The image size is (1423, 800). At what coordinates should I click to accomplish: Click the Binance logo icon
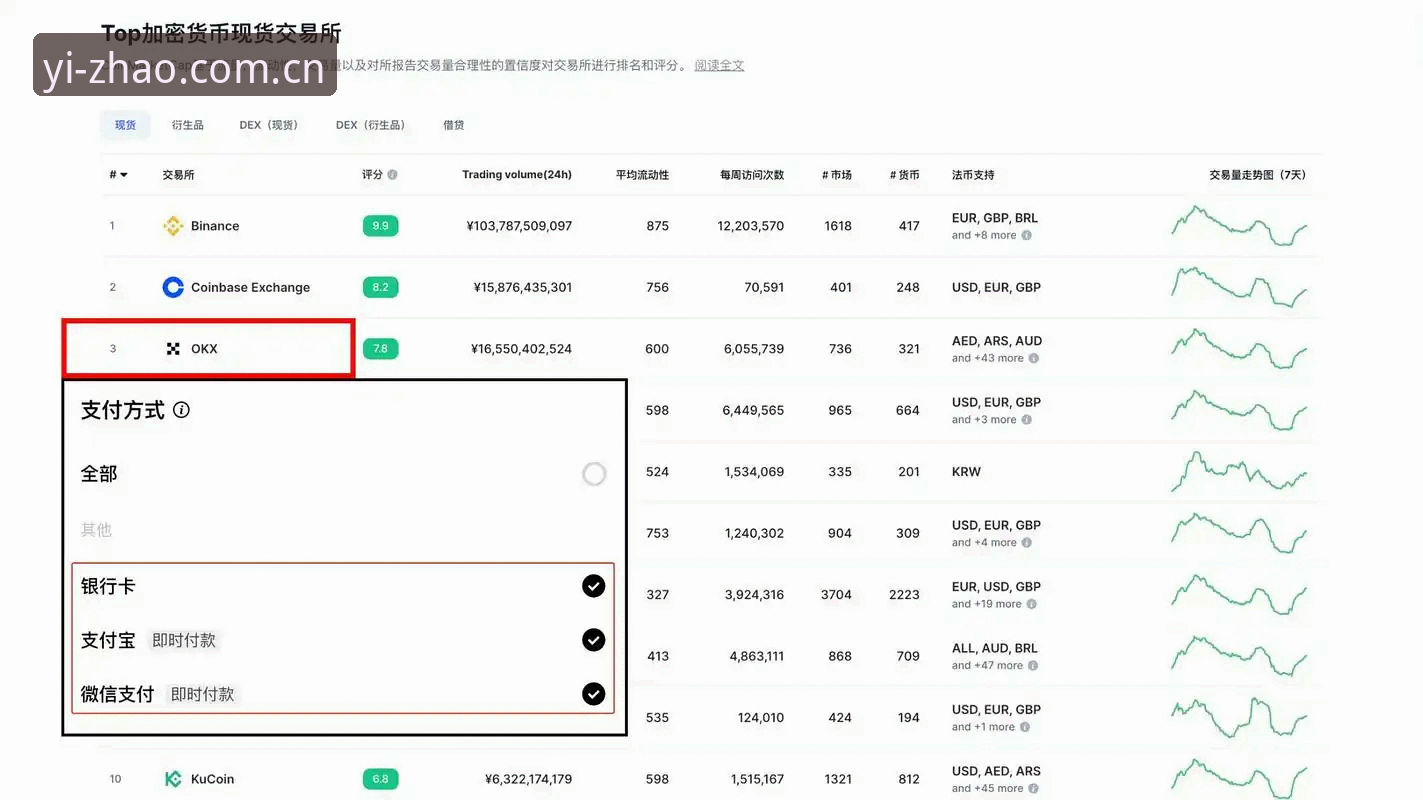click(173, 226)
